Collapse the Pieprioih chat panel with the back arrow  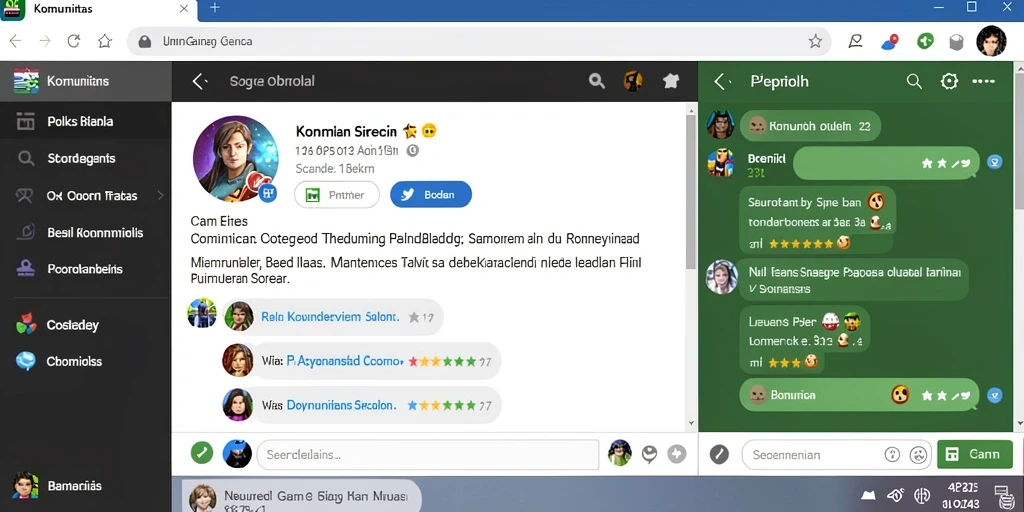pos(720,81)
